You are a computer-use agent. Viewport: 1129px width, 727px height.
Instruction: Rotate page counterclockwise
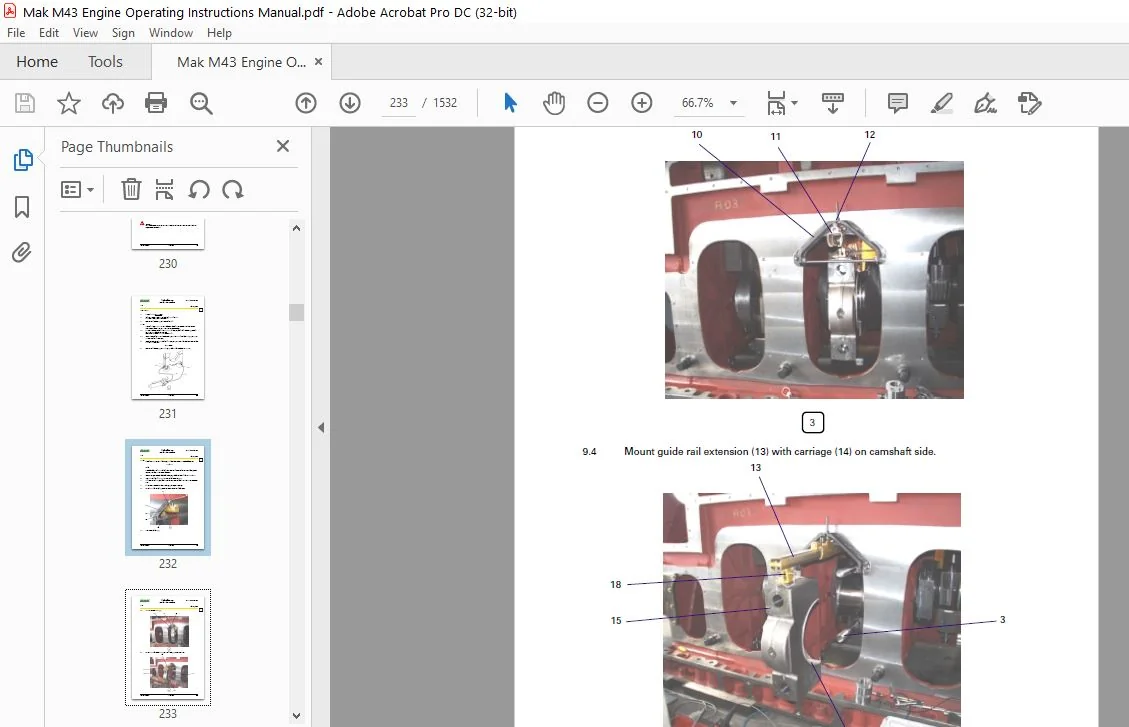(199, 190)
